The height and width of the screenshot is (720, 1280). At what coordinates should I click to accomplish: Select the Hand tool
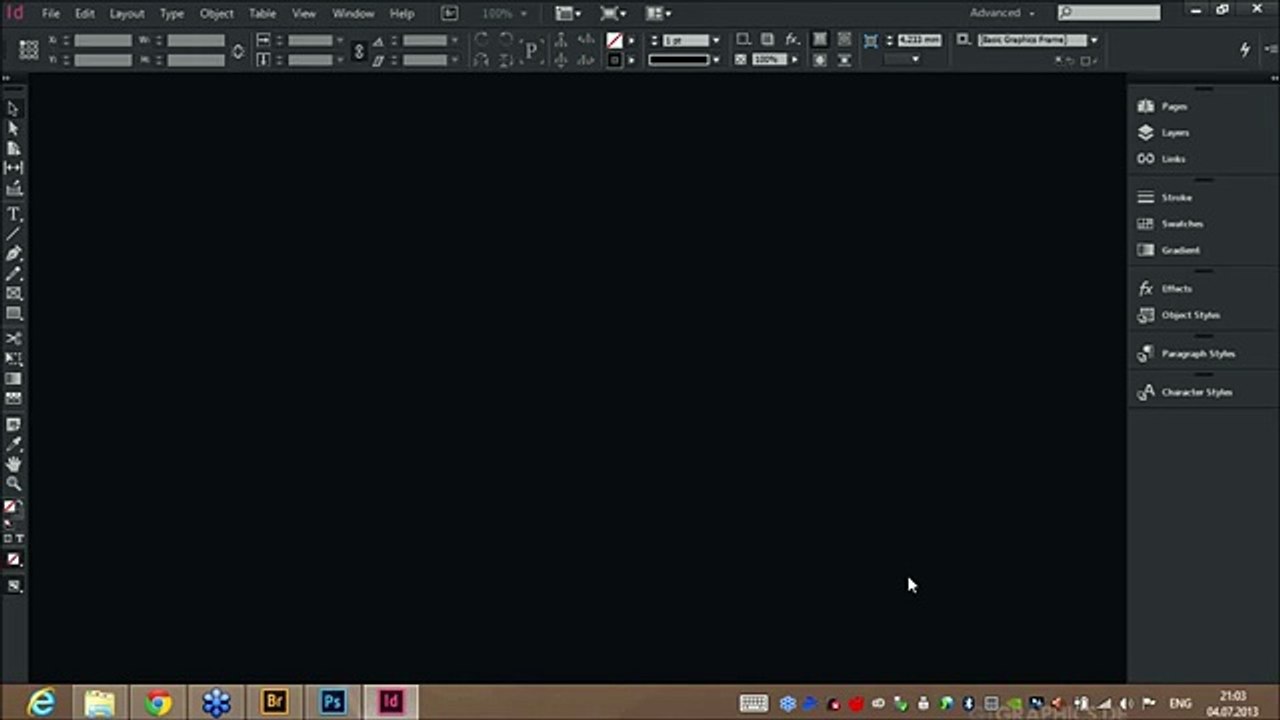(x=13, y=464)
